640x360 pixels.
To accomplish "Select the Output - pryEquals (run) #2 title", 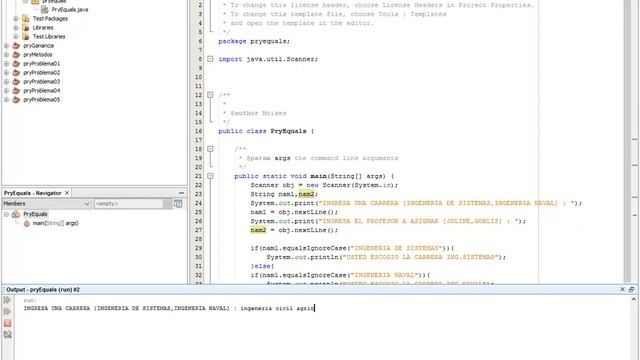I will click(43, 289).
